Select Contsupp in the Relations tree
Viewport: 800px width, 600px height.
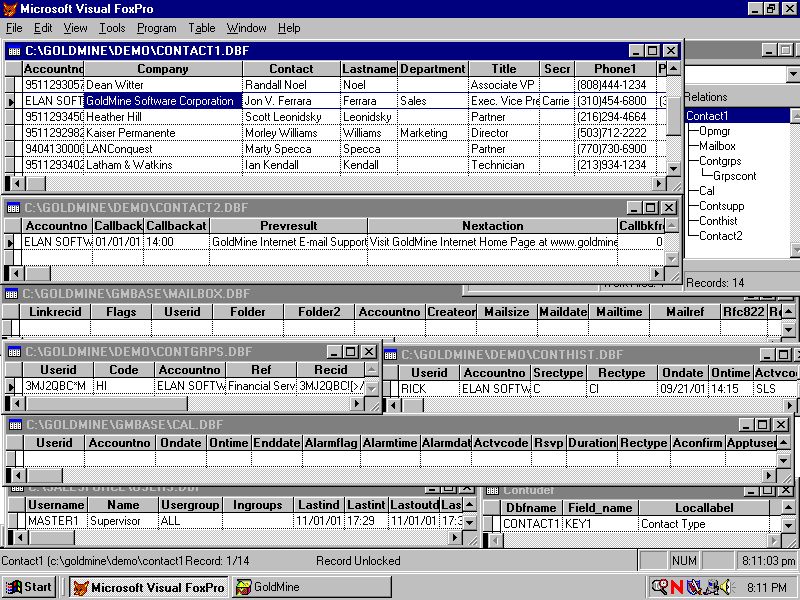[721, 206]
